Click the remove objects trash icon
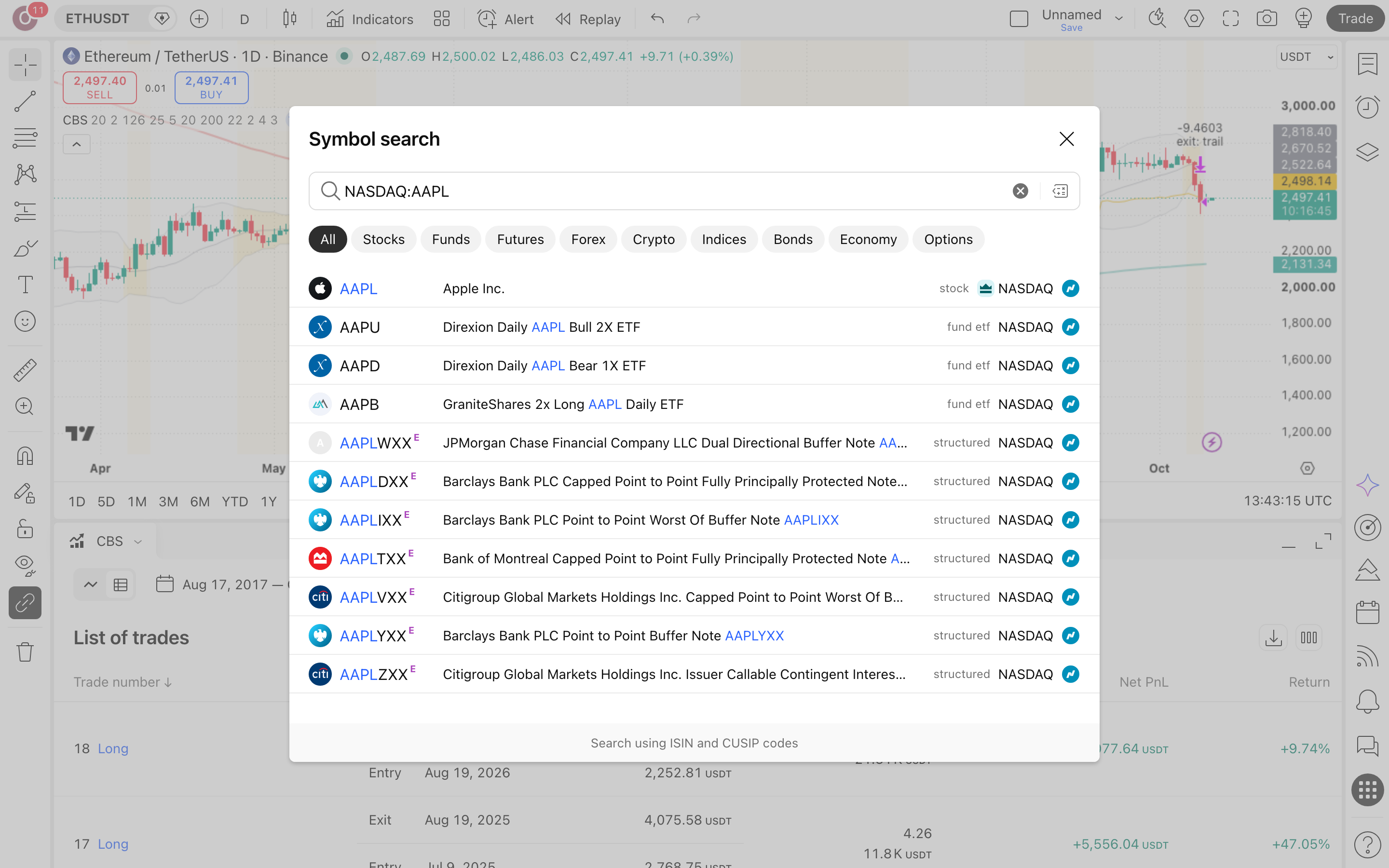 click(25, 651)
